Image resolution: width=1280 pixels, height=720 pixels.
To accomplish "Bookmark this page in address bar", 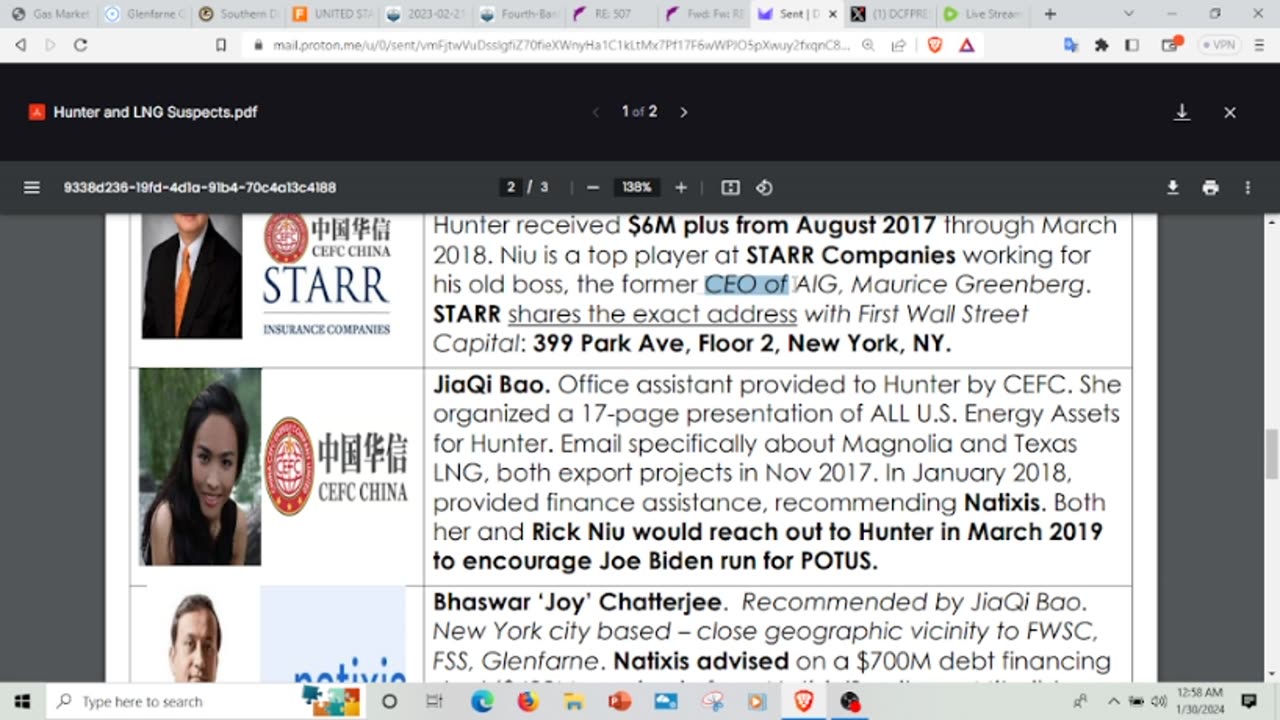I will click(221, 45).
